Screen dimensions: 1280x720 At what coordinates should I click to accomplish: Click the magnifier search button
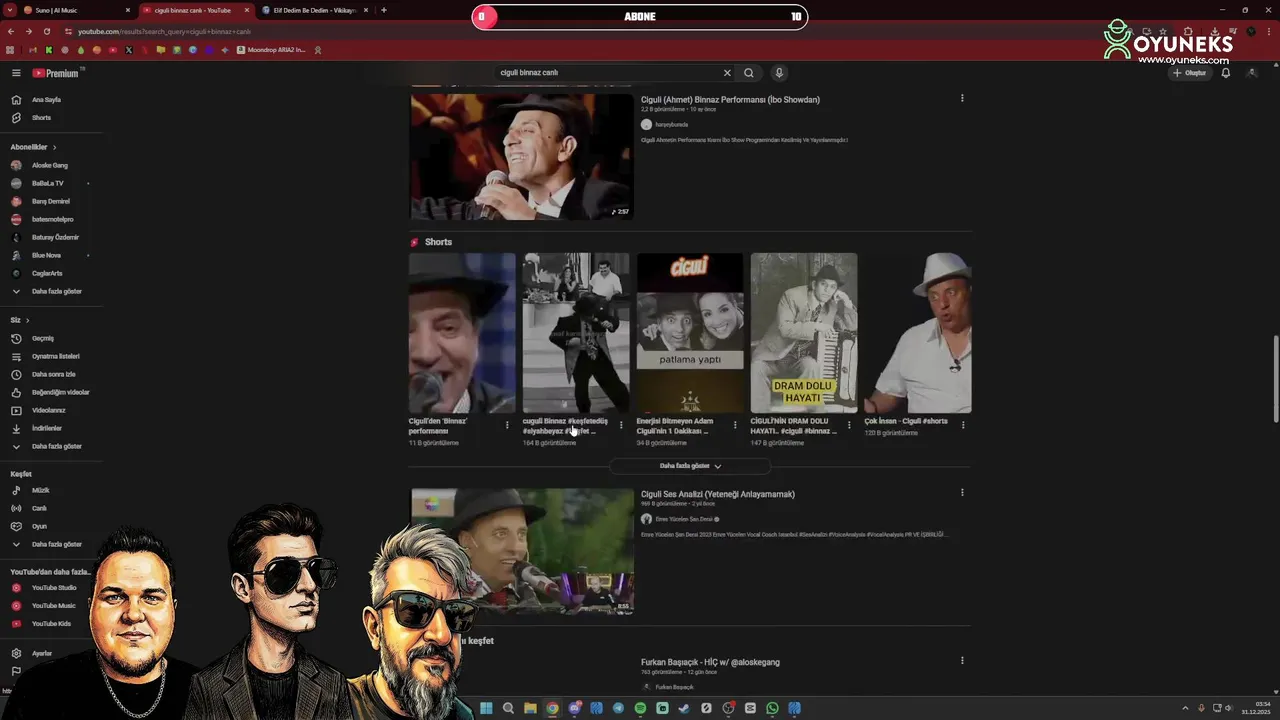pyautogui.click(x=748, y=73)
